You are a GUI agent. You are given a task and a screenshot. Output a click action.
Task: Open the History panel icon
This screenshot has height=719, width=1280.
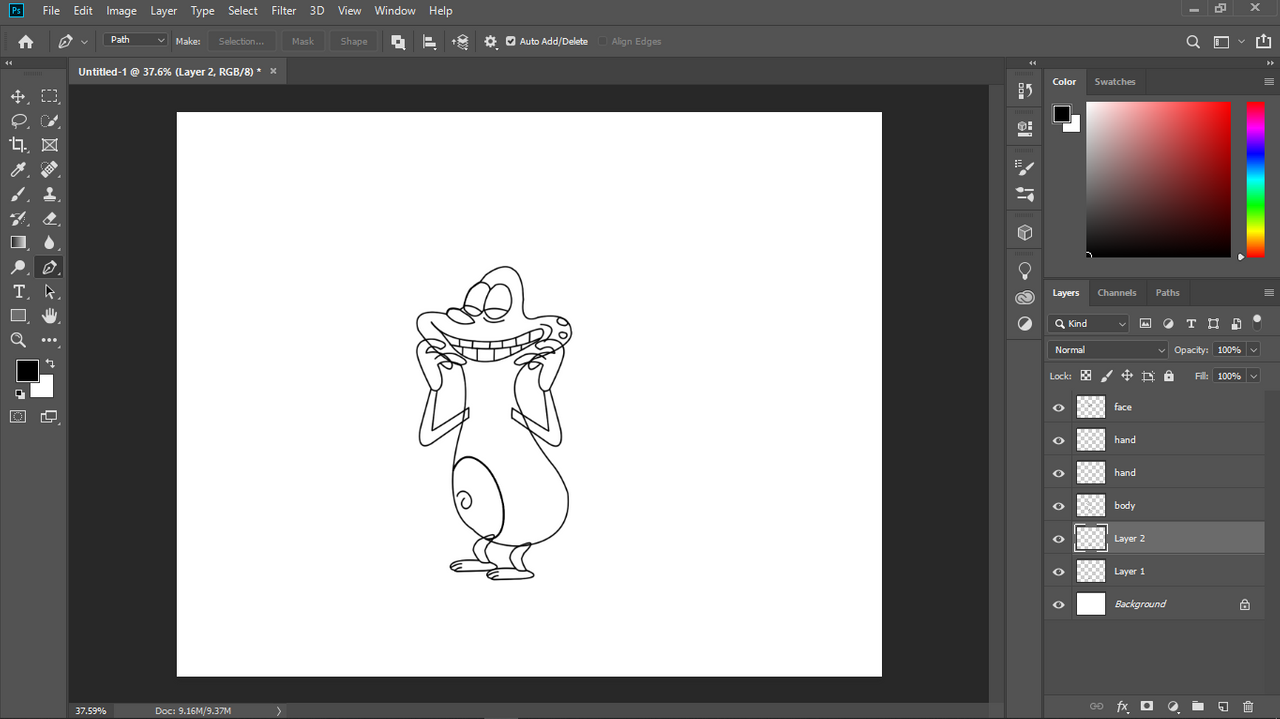1025,91
